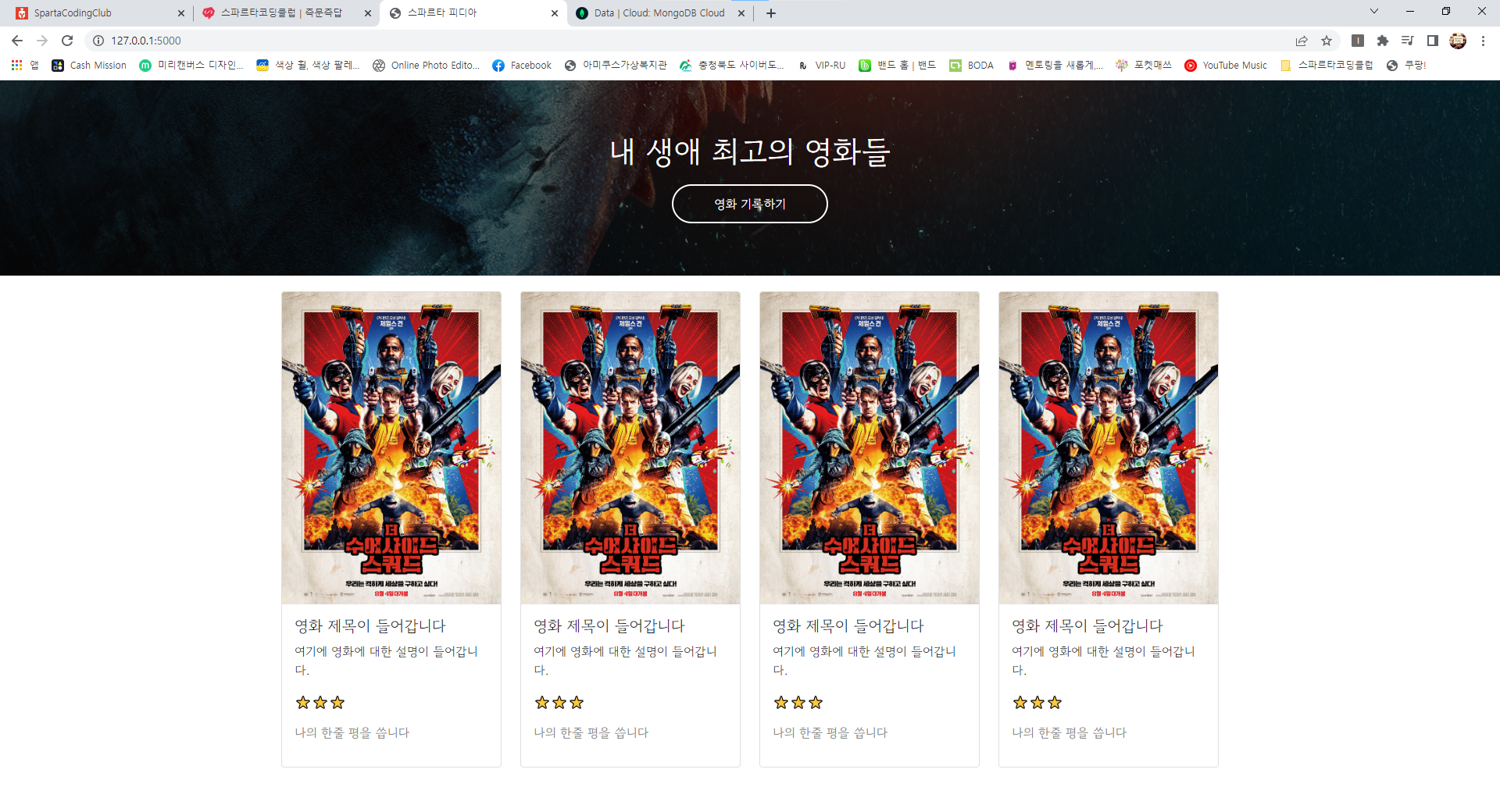Open 미리캔버스 디자인 bookmark
This screenshot has height=812, width=1500.
[191, 66]
